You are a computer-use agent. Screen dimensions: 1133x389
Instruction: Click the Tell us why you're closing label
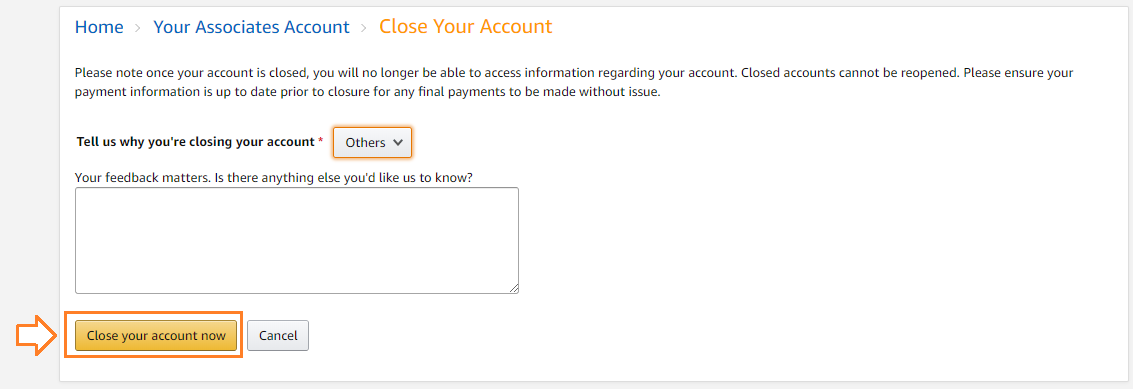tap(195, 142)
